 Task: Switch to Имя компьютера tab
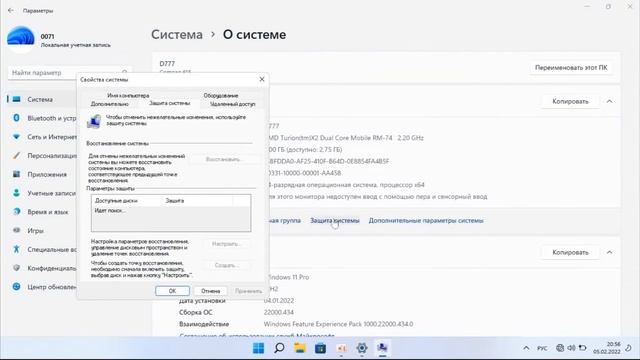pyautogui.click(x=128, y=96)
